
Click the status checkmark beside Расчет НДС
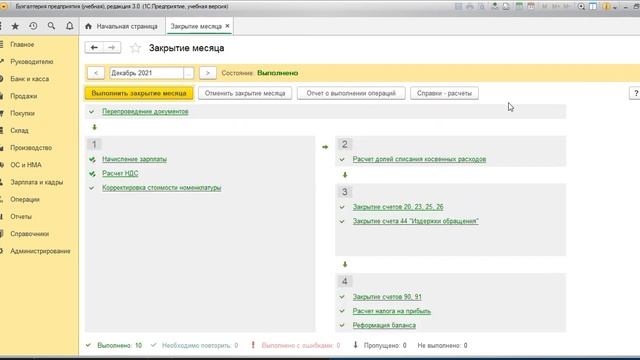(x=92, y=174)
